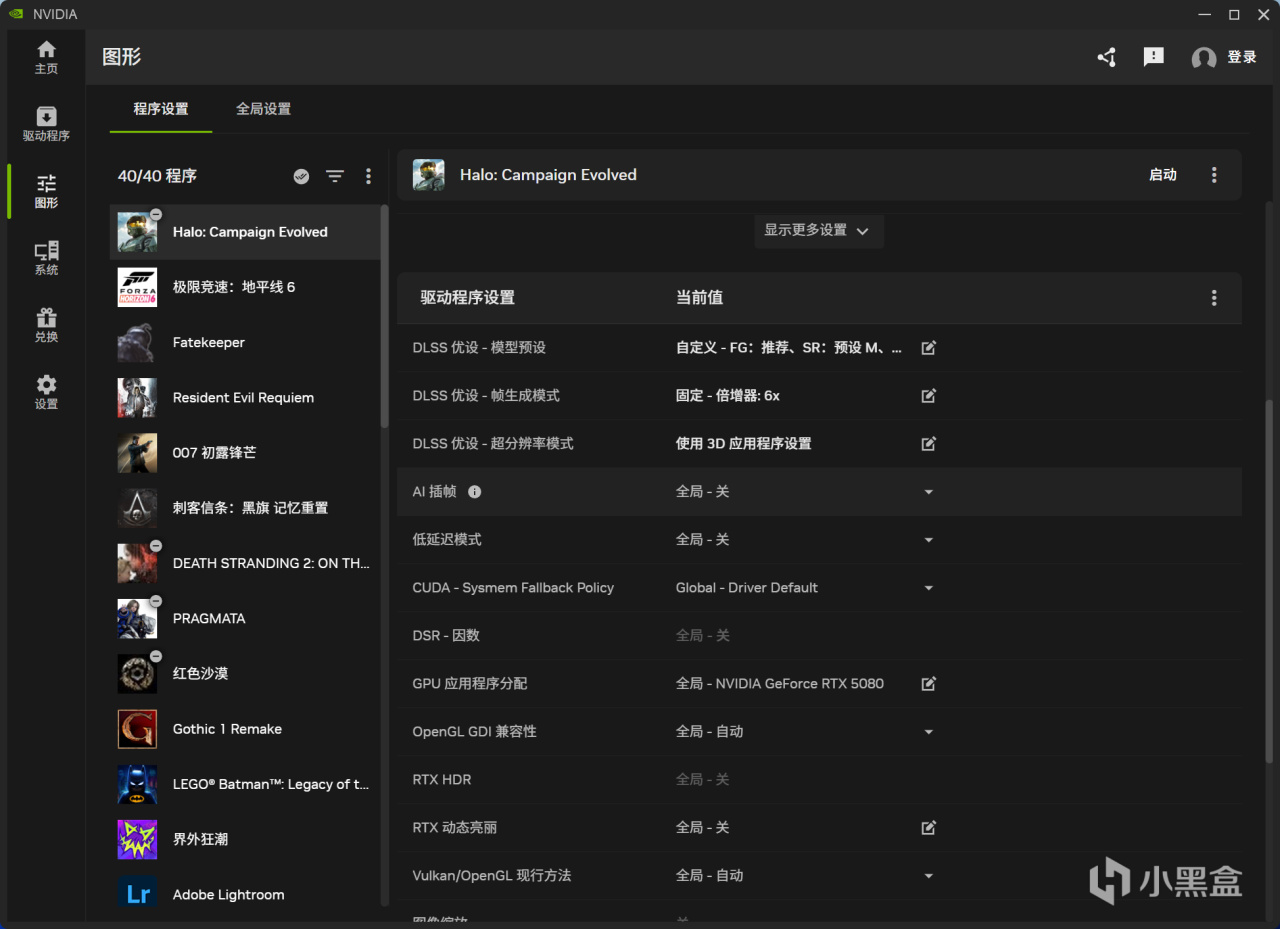Click the 40/40 程序 count label
This screenshot has width=1280, height=929.
[157, 176]
